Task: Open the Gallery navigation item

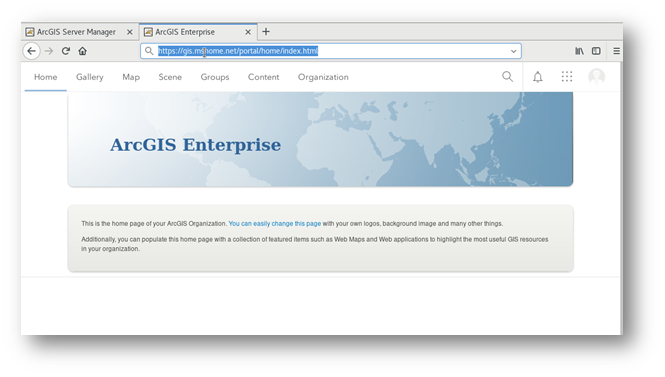Action: pyautogui.click(x=90, y=77)
